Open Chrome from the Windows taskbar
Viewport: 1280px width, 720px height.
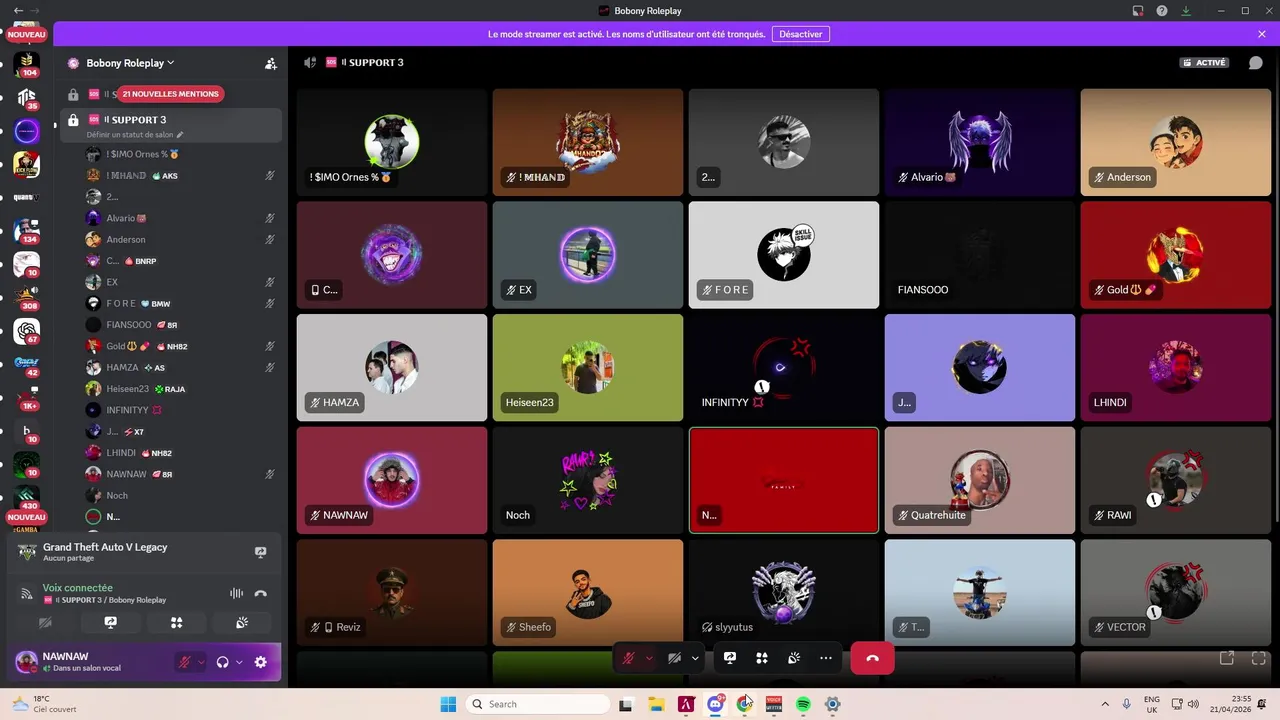pyautogui.click(x=745, y=704)
